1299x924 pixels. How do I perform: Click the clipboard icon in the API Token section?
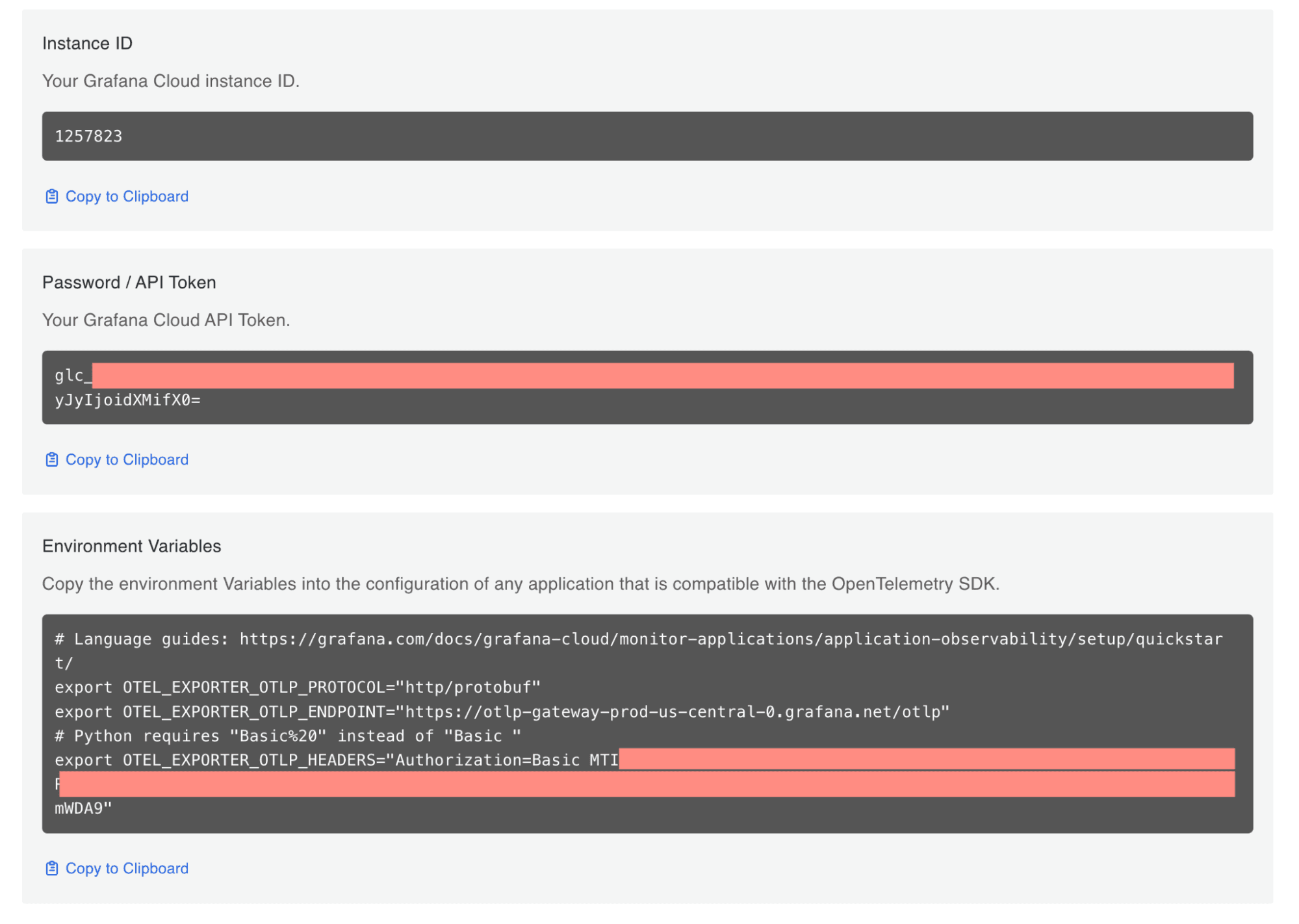(51, 459)
